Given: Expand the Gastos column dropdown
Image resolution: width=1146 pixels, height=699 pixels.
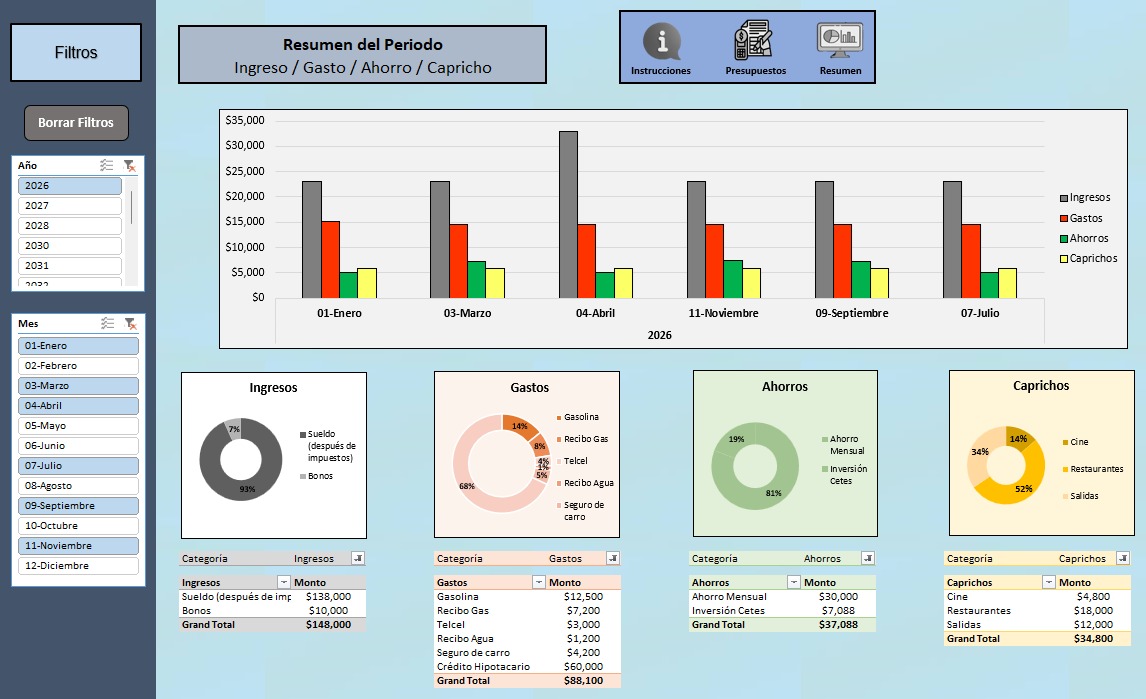Looking at the screenshot, I should click(539, 582).
